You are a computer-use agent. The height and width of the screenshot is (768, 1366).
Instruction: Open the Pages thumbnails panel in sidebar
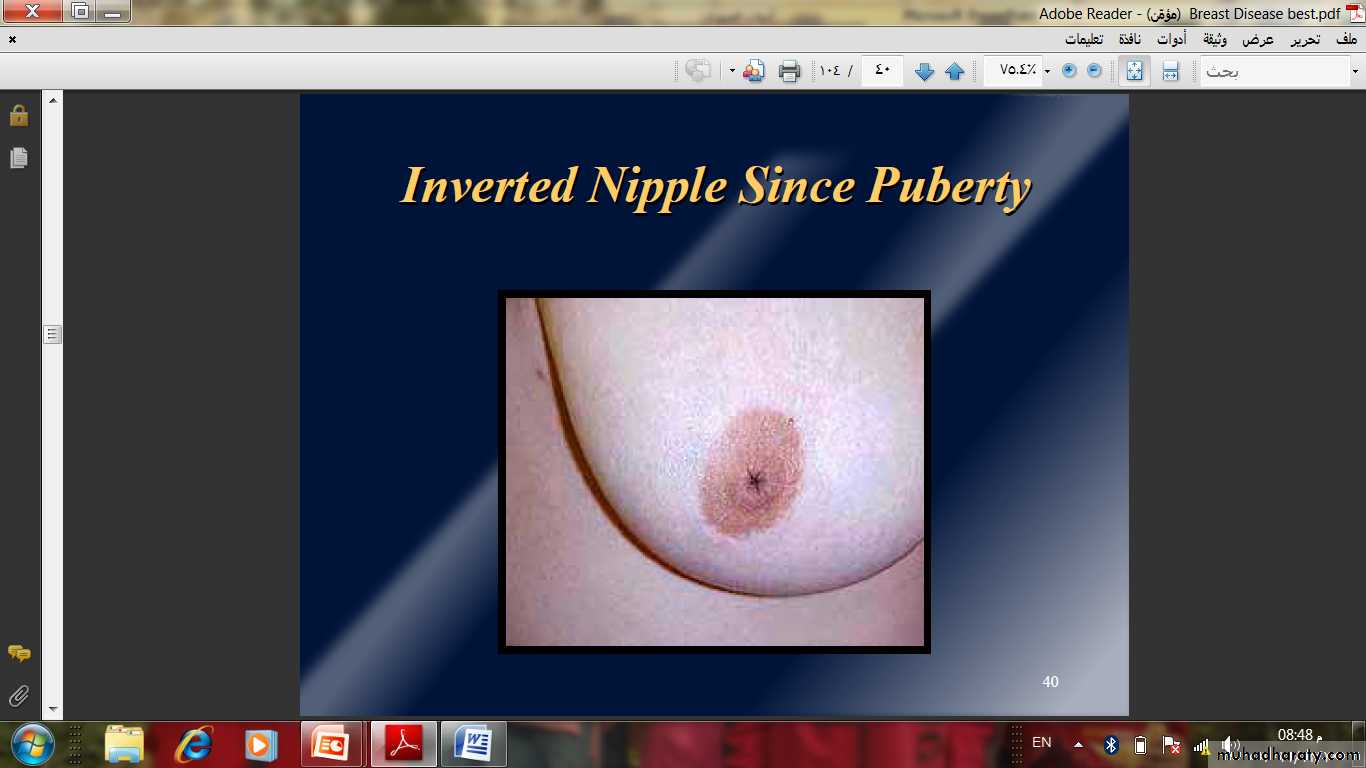tap(18, 158)
